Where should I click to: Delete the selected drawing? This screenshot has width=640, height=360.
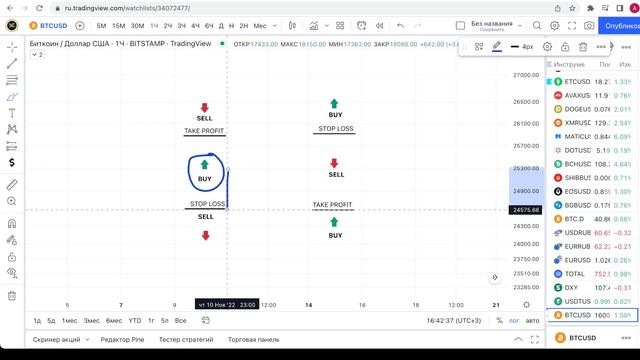click(583, 47)
